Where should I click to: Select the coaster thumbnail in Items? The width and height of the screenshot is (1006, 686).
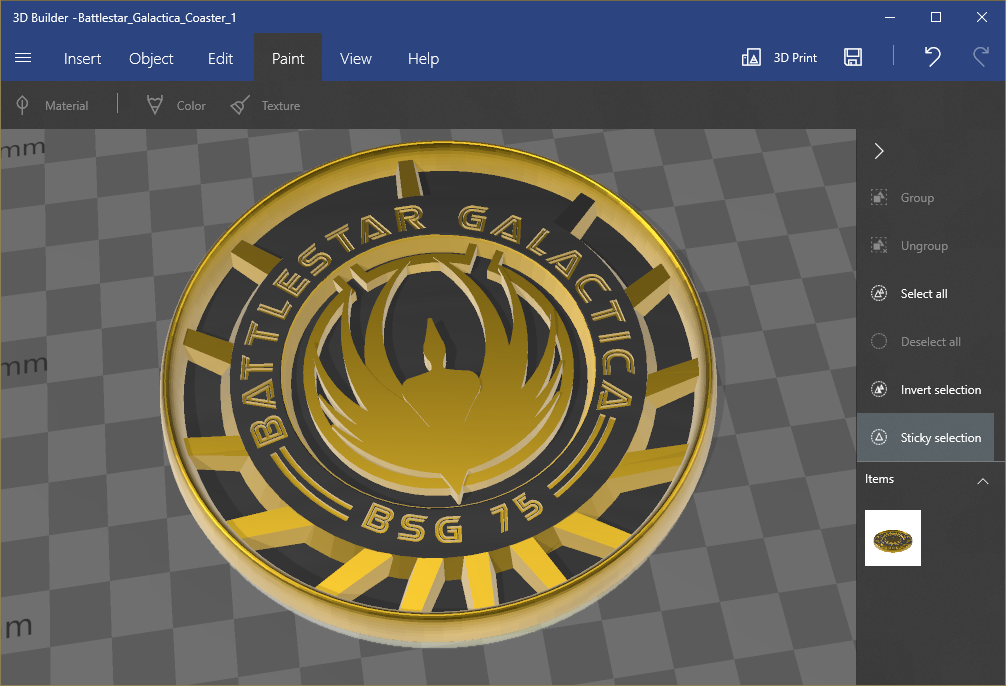coord(892,538)
